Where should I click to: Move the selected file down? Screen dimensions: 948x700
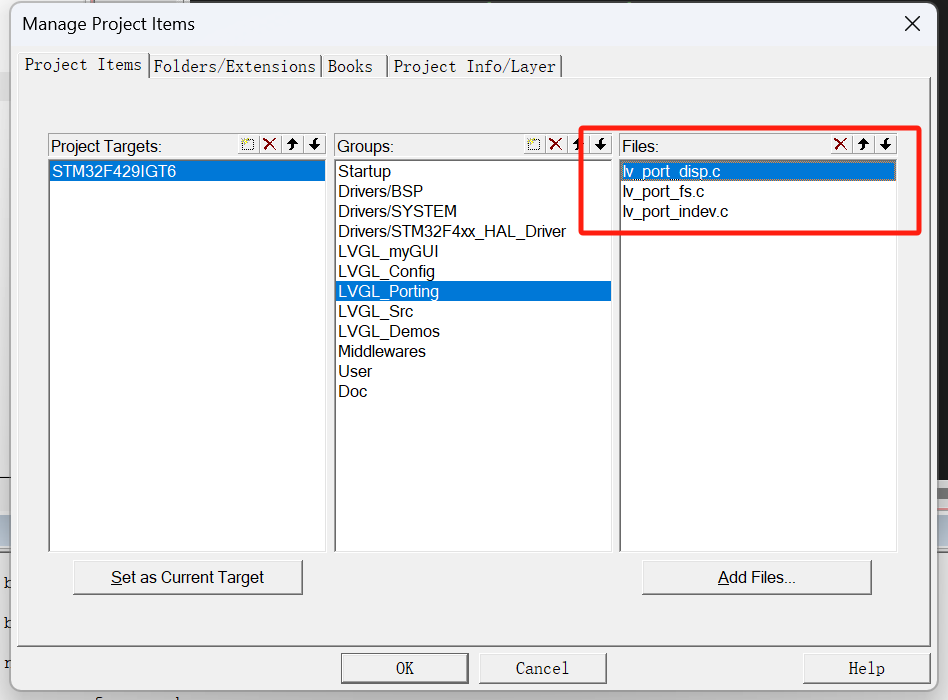point(885,145)
